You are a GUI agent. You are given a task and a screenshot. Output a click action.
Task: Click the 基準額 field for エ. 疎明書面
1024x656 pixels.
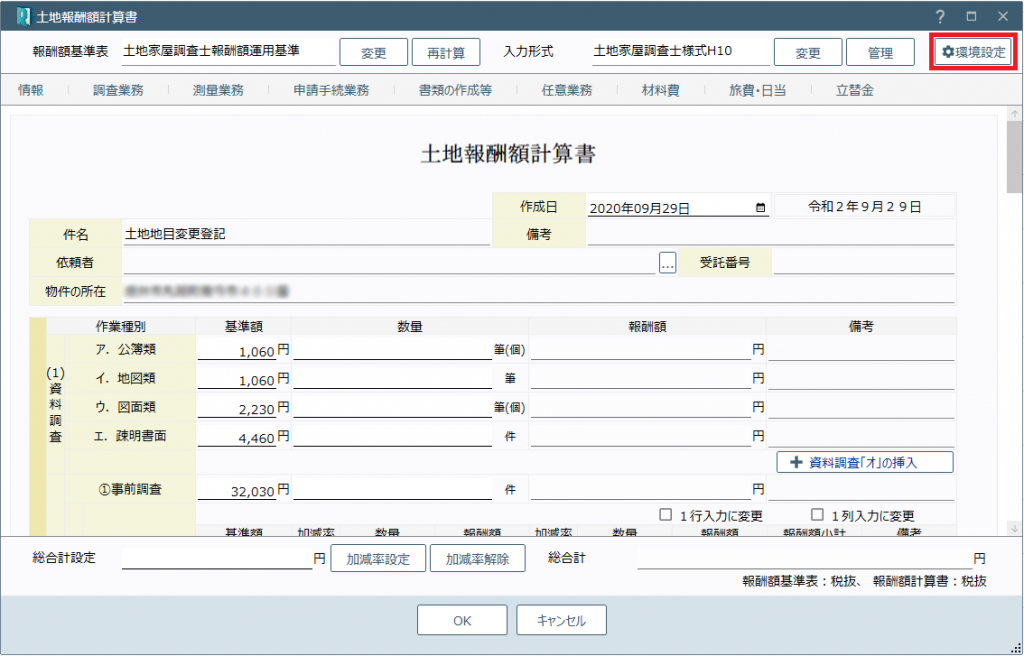pyautogui.click(x=236, y=437)
